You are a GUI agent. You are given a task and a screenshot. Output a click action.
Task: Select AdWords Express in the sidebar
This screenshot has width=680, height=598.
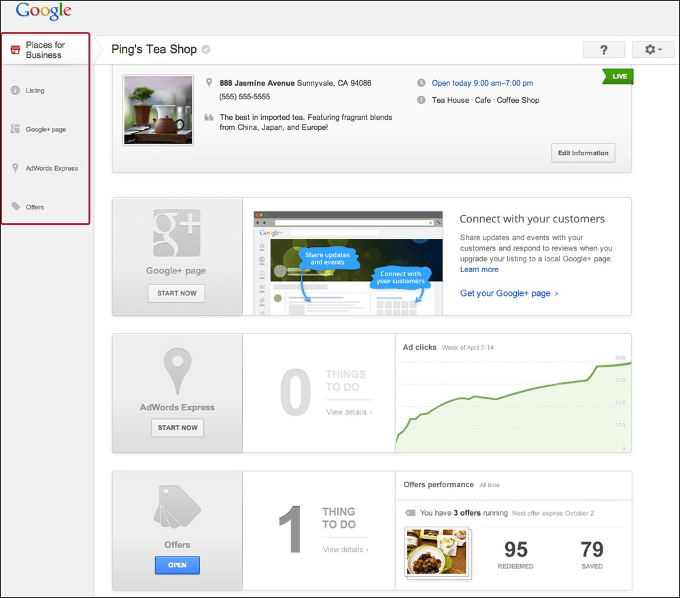click(x=52, y=168)
